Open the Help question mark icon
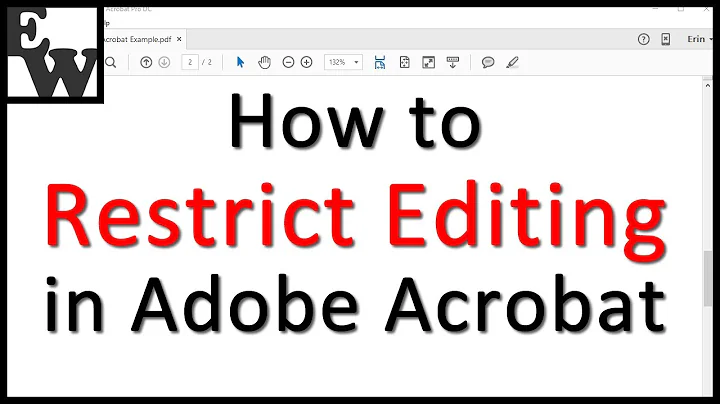The image size is (720, 404). 644,39
